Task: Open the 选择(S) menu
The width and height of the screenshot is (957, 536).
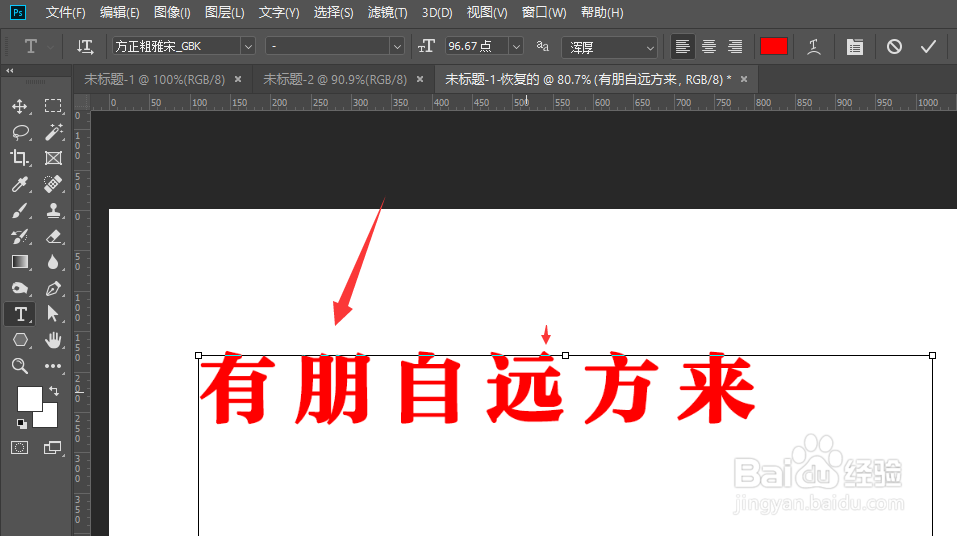Action: point(333,12)
